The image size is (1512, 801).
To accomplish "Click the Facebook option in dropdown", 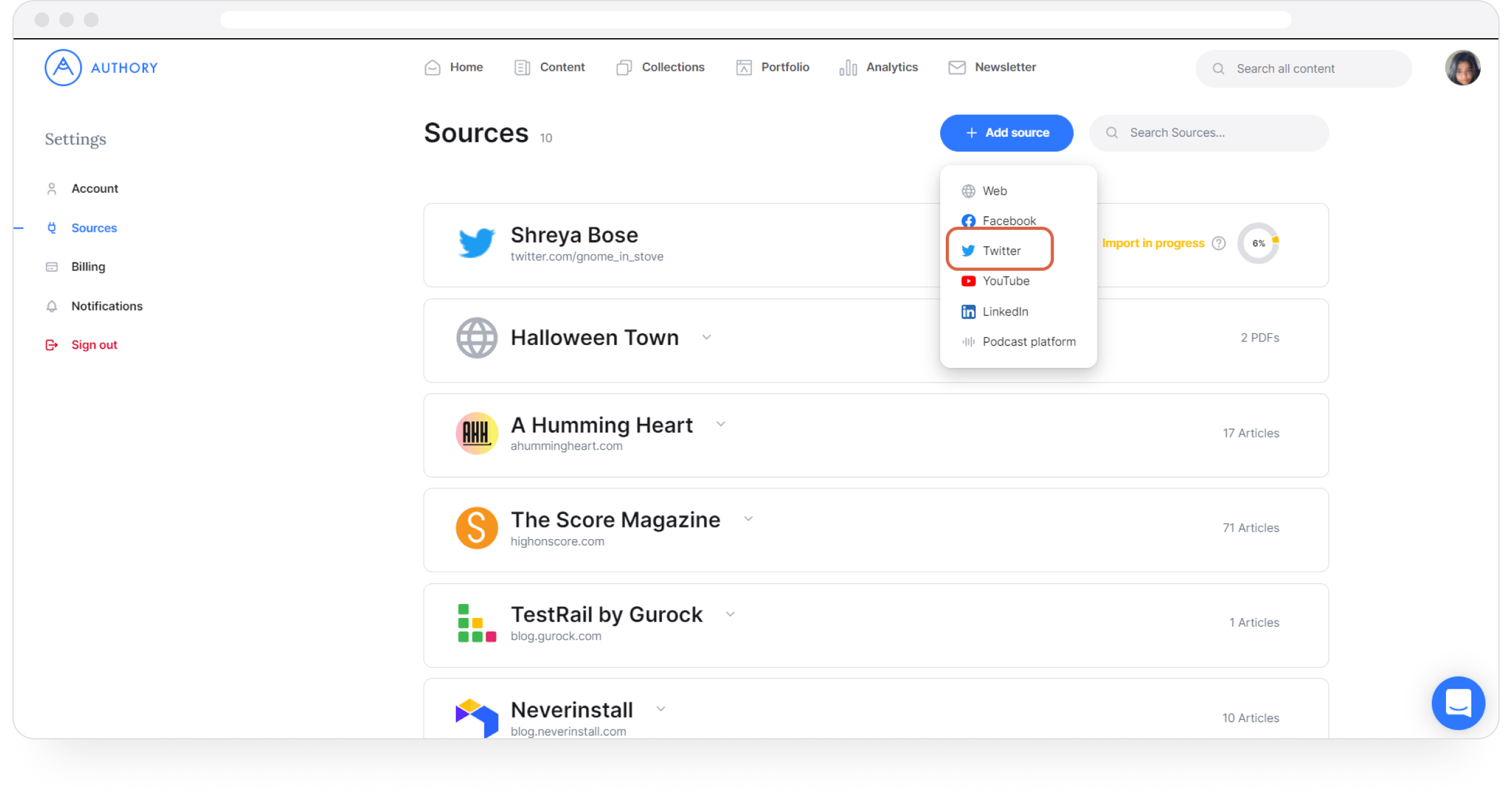I will click(x=1009, y=220).
